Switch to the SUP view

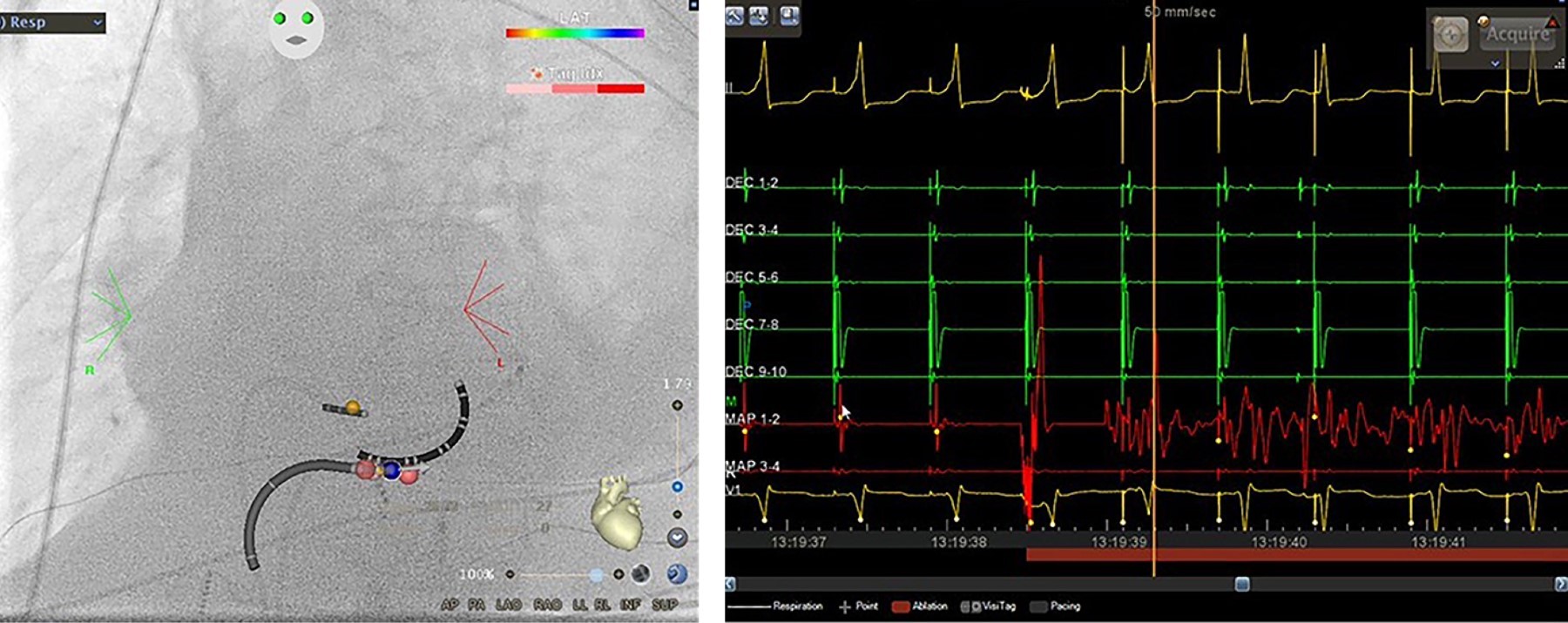click(665, 604)
